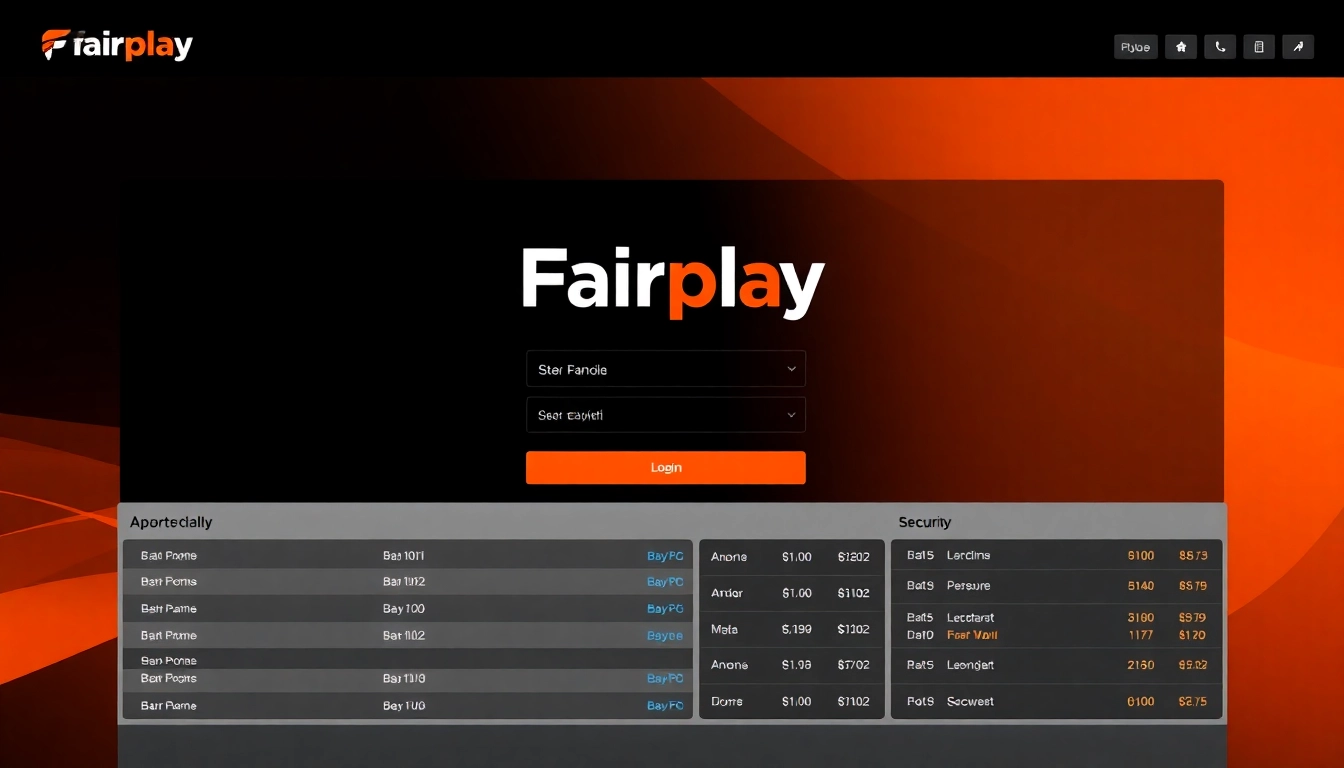1344x768 pixels.
Task: Click the "$2.75" value in the Secwest row
Action: coord(1192,702)
